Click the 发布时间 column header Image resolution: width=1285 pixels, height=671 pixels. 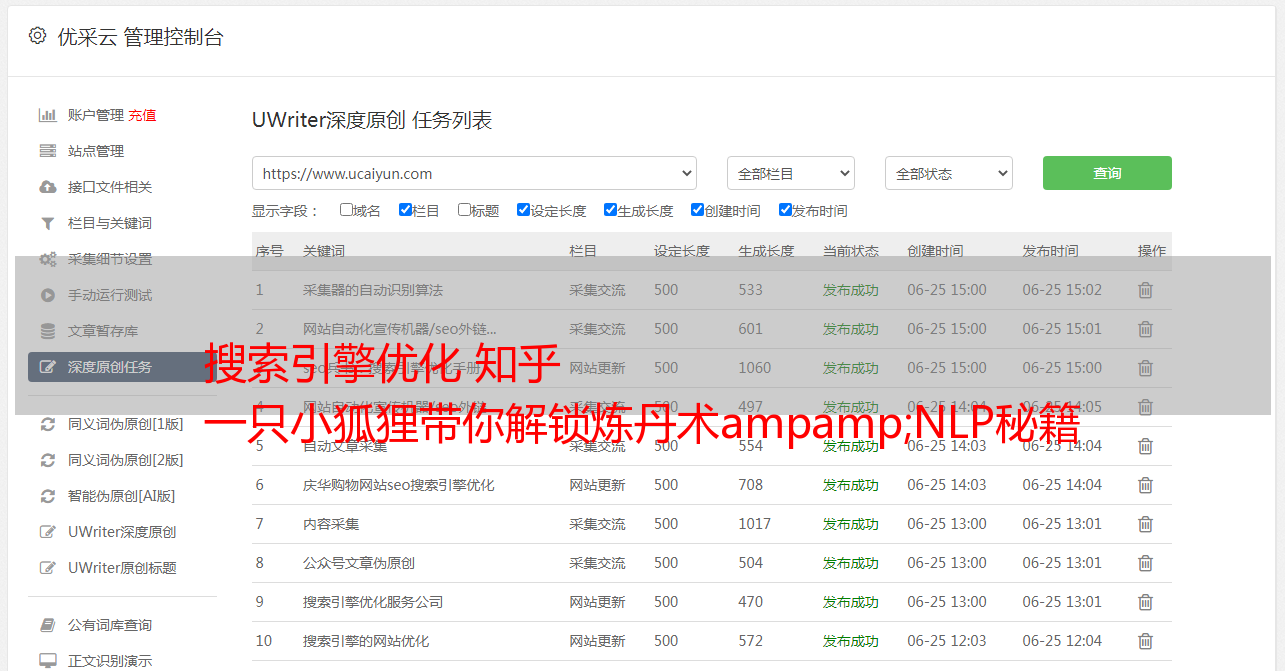point(1050,251)
